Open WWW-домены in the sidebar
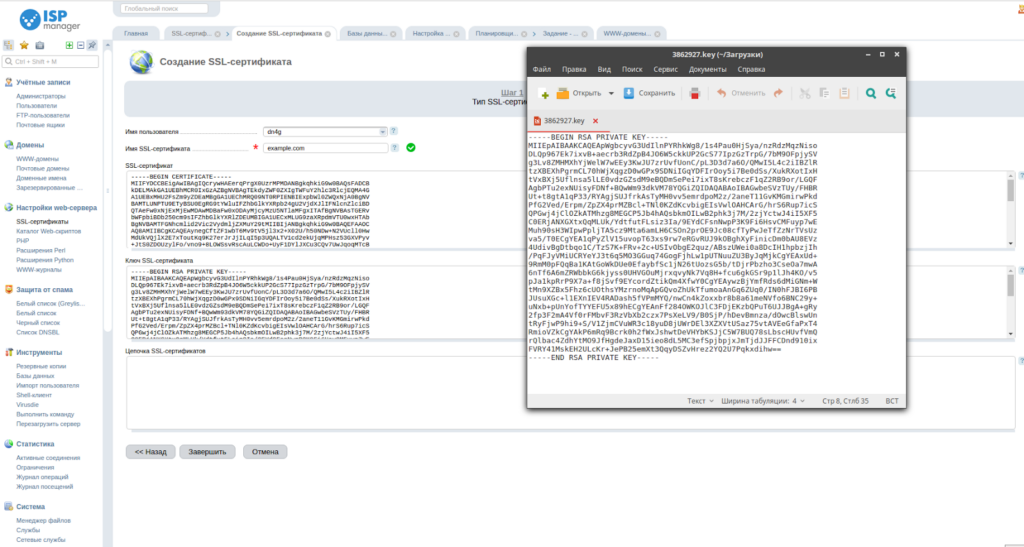1024x547 pixels. point(37,159)
